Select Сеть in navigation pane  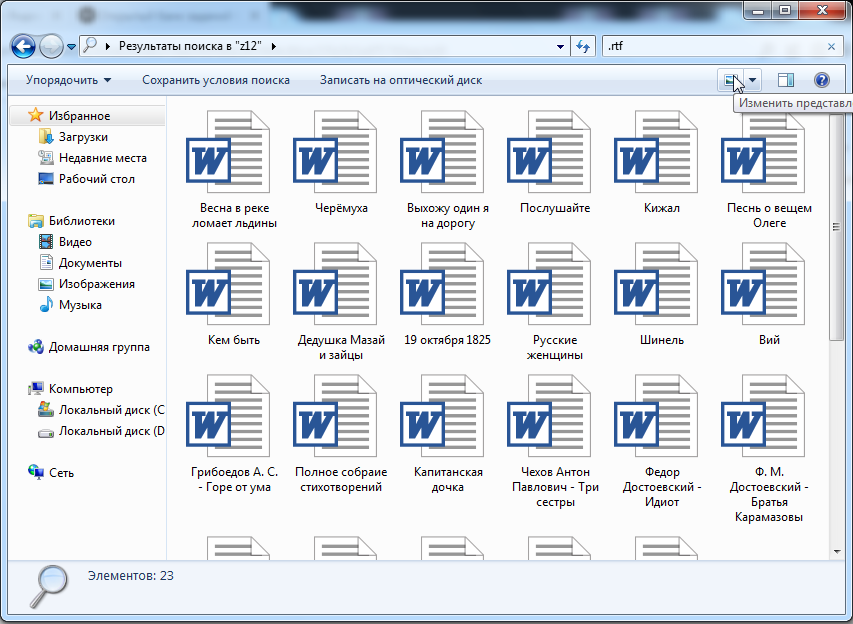point(51,473)
